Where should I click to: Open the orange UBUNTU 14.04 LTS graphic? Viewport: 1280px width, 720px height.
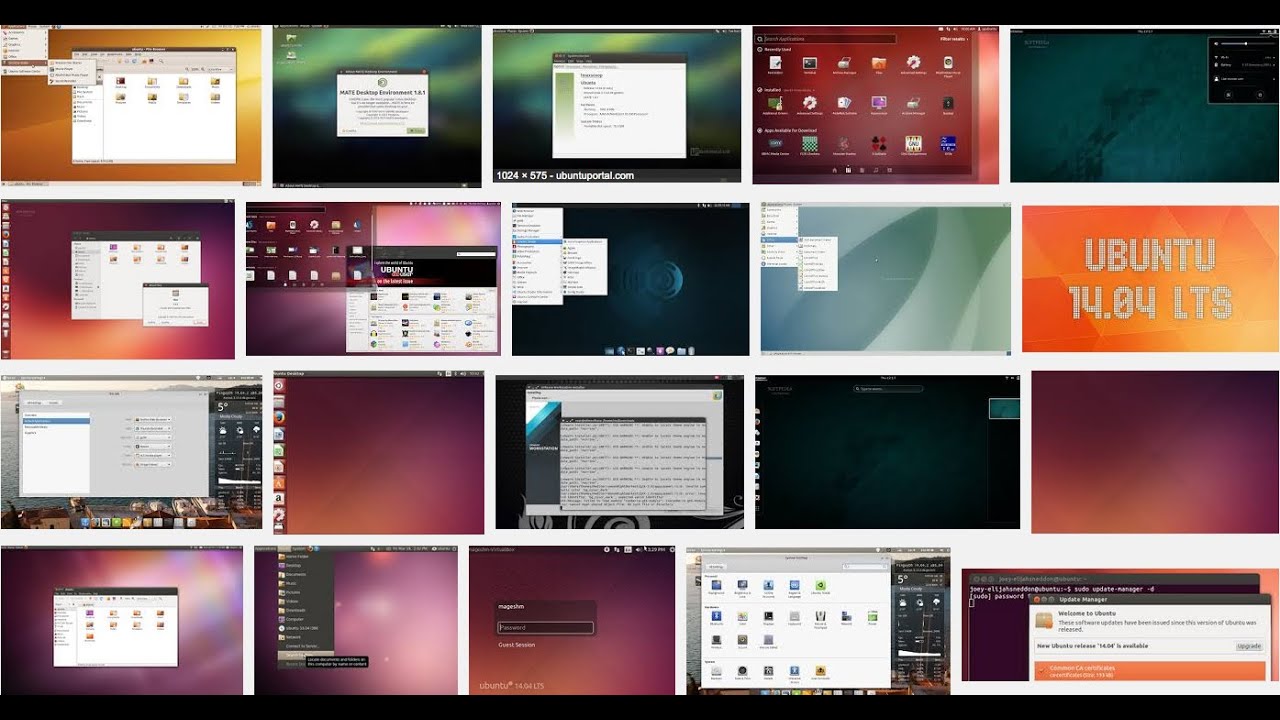coord(1150,279)
